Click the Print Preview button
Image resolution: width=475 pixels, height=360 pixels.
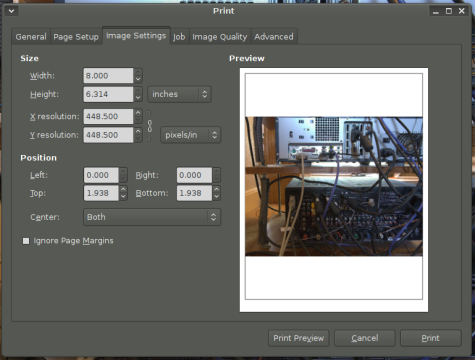point(299,338)
